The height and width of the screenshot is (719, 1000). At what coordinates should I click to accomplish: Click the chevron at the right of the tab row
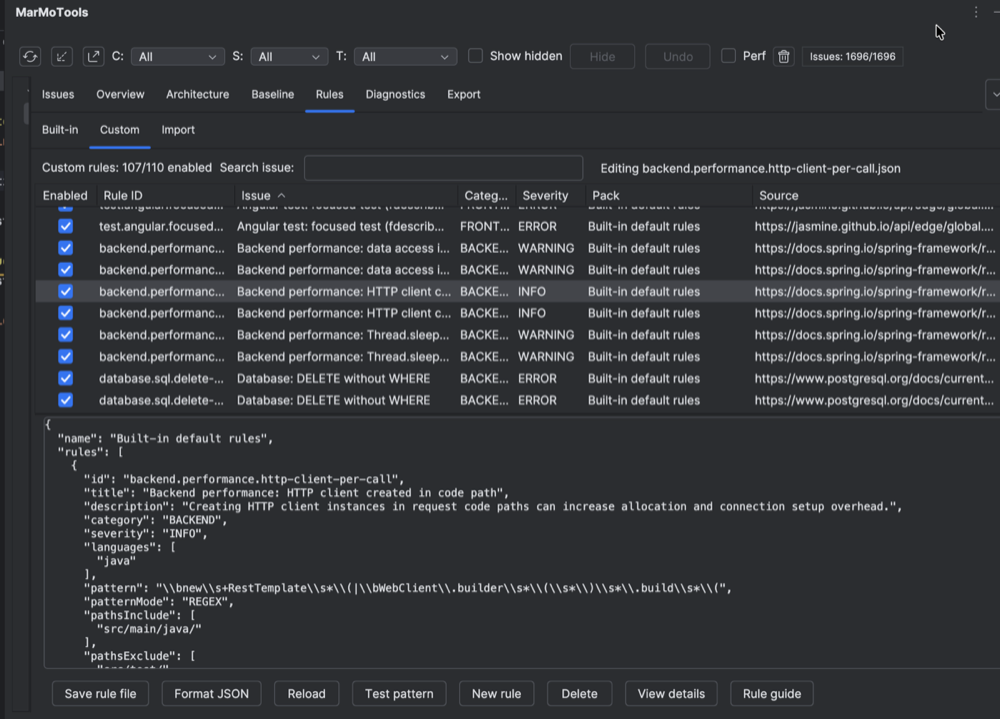(993, 93)
